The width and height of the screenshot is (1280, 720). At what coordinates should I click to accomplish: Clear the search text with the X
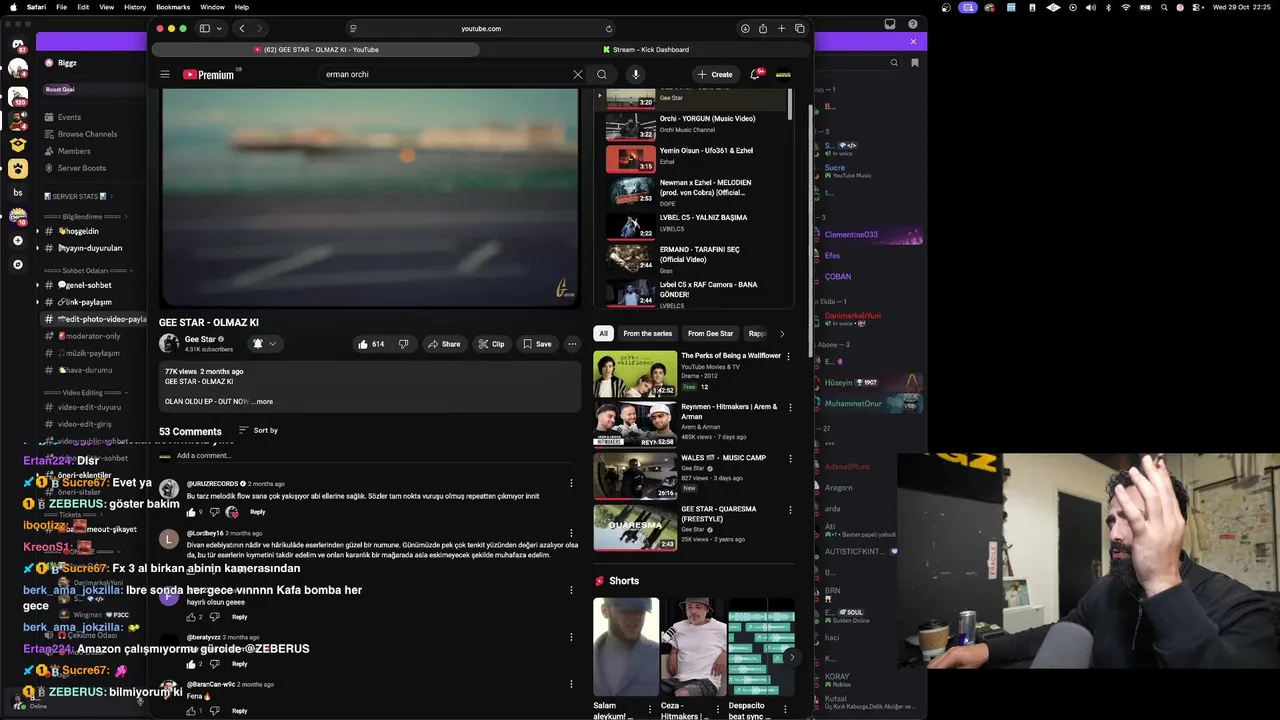pyautogui.click(x=577, y=74)
